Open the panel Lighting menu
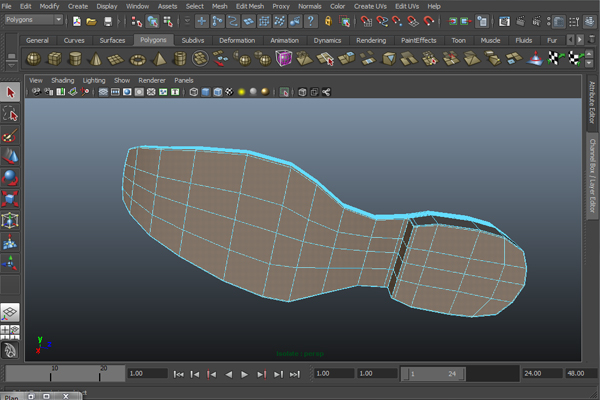 [94, 80]
